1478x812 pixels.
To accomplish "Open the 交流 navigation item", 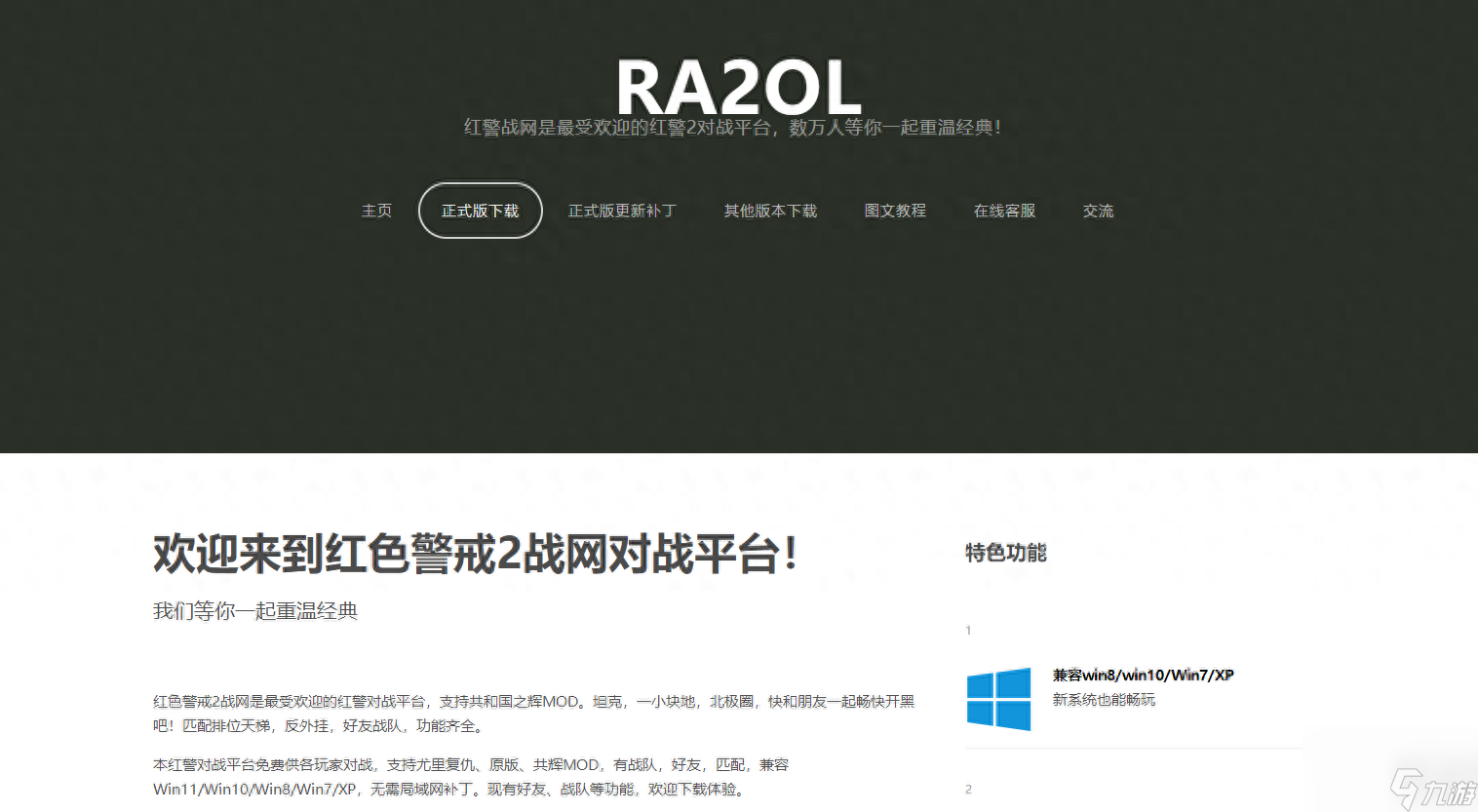I will (x=1098, y=211).
